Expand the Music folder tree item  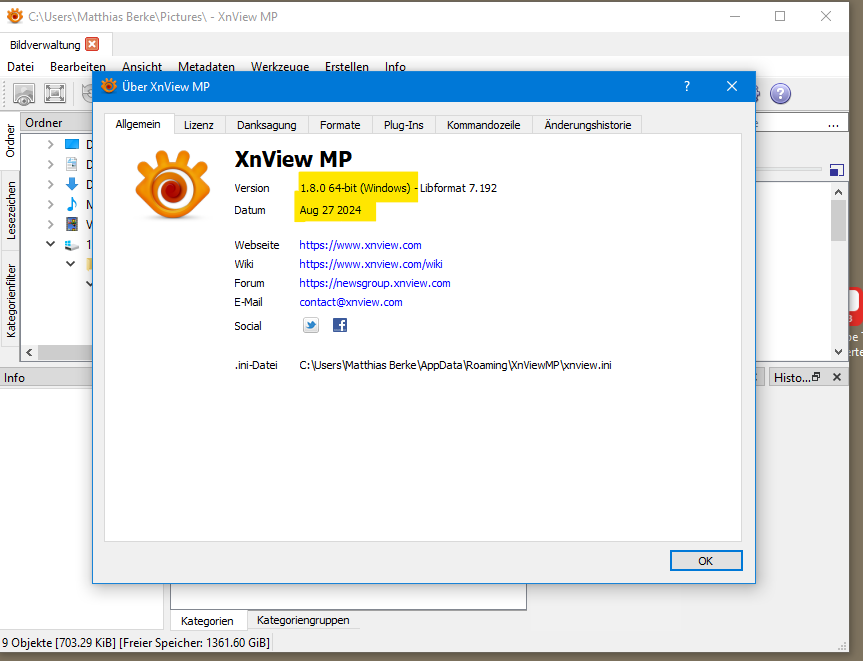tap(50, 203)
